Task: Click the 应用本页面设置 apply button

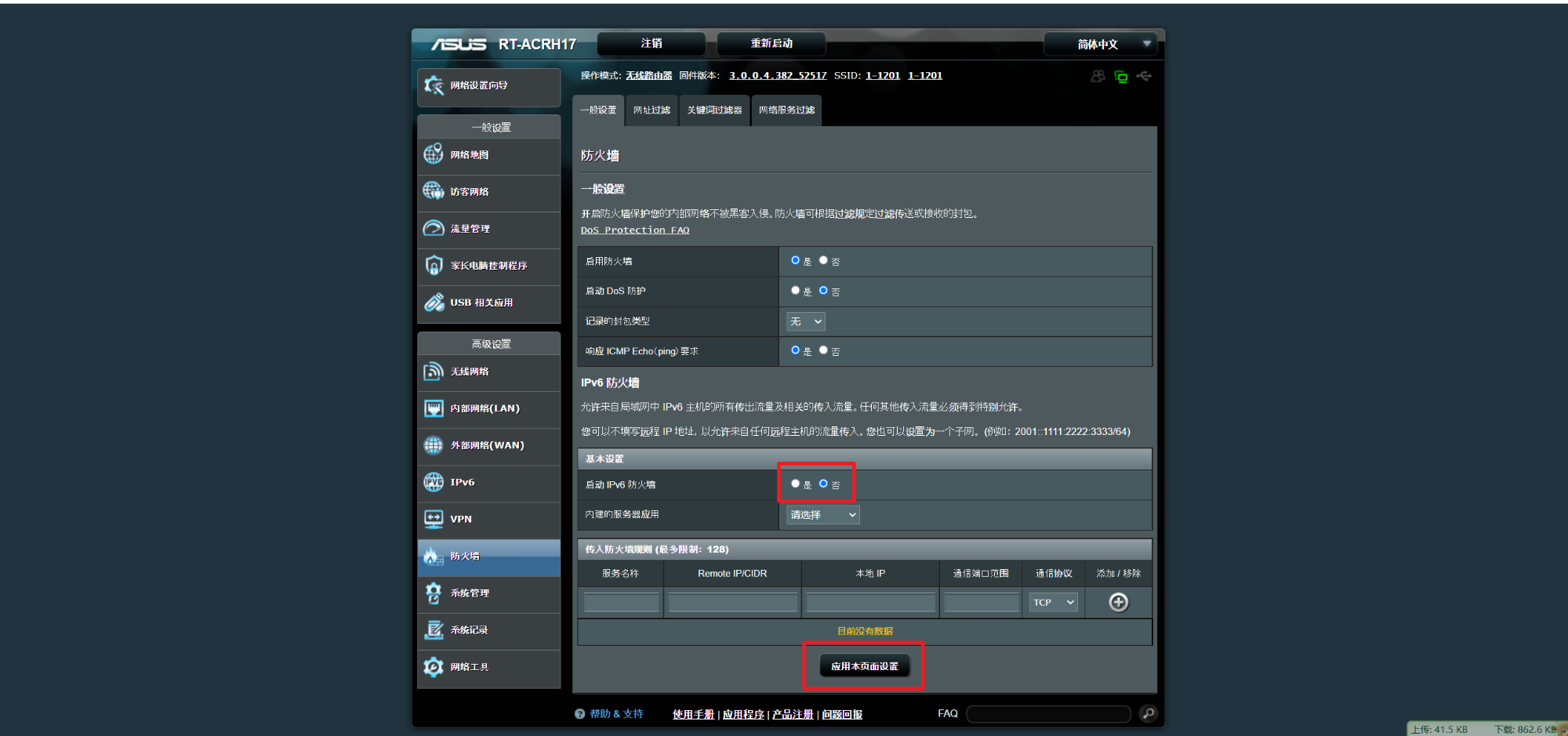Action: pos(865,666)
